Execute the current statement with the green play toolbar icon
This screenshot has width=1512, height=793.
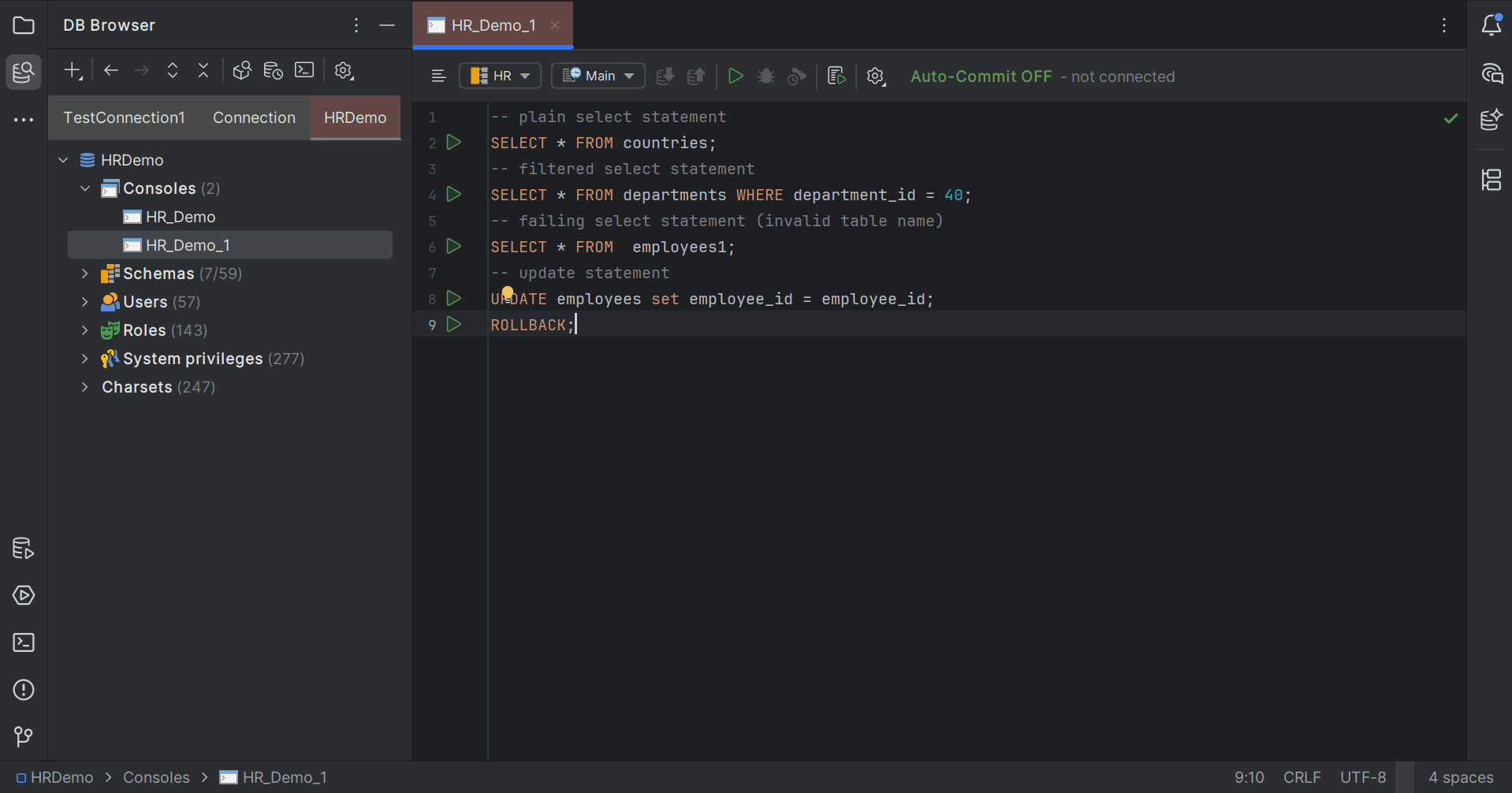tap(736, 76)
